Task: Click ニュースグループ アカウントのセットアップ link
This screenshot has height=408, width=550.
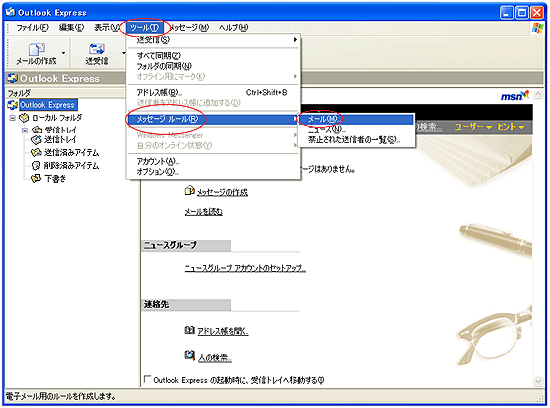Action: [x=245, y=268]
